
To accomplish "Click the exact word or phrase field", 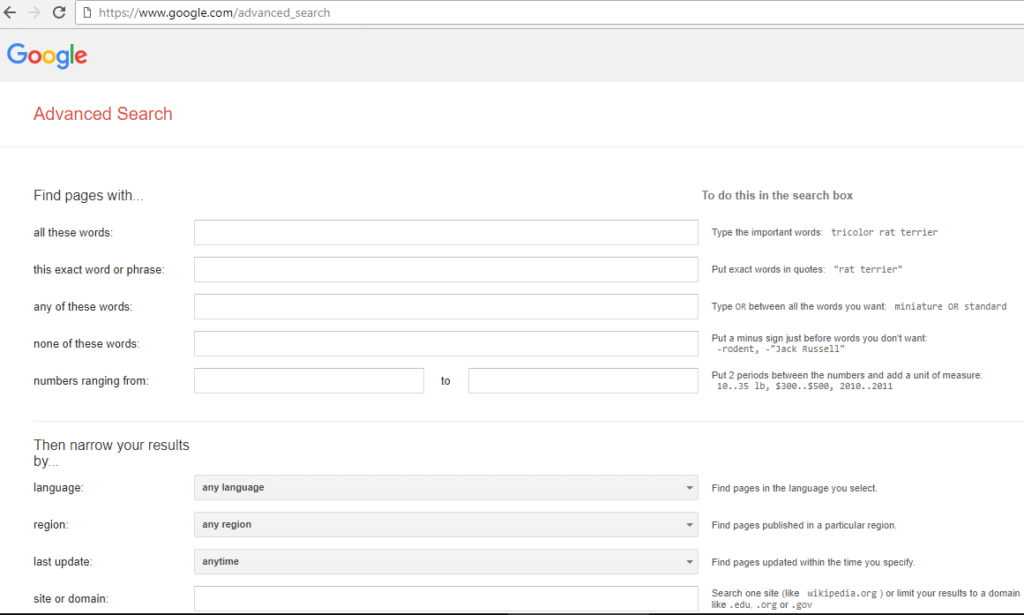I will (445, 269).
